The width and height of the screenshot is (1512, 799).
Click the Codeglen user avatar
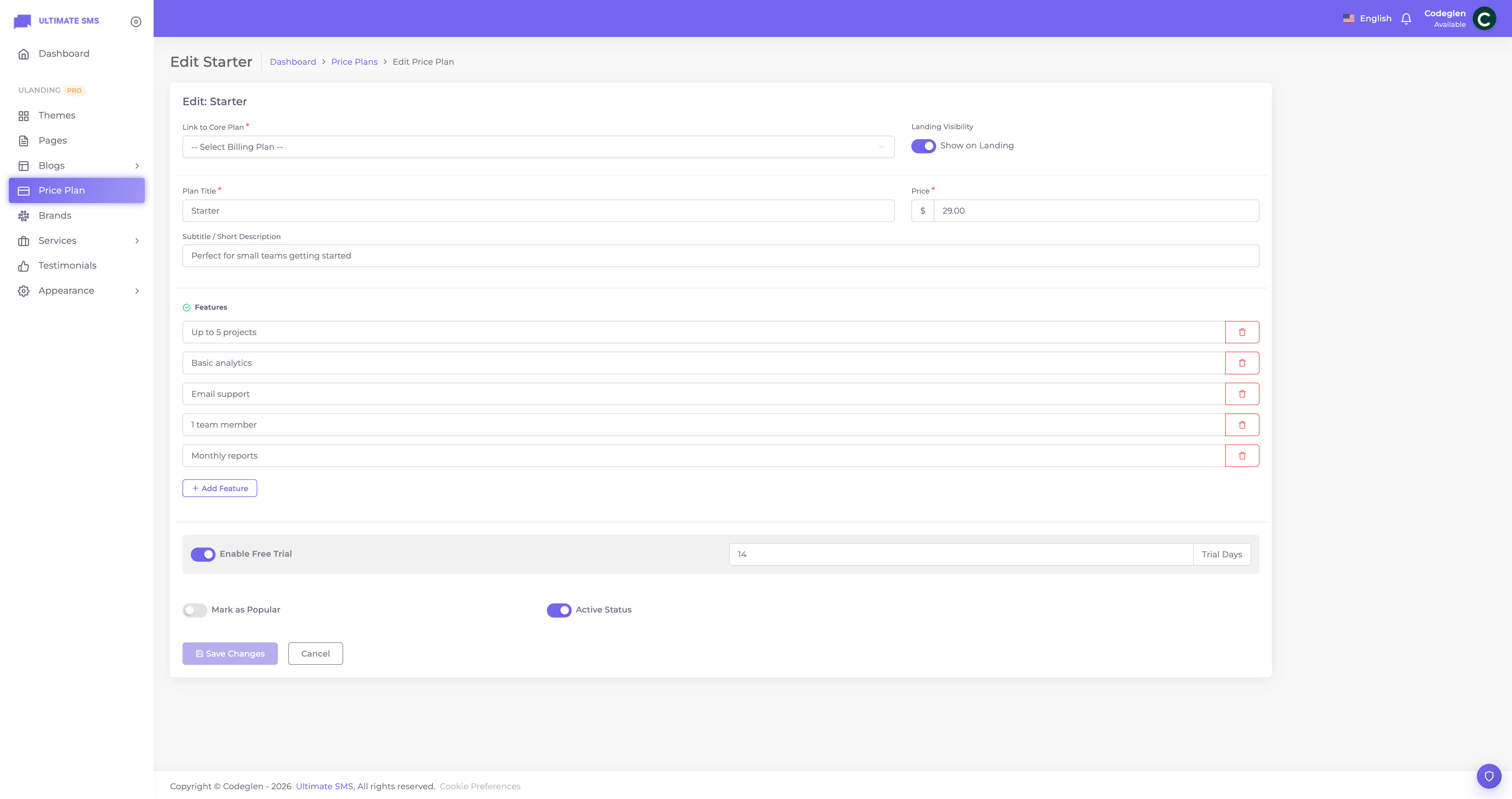coord(1485,19)
